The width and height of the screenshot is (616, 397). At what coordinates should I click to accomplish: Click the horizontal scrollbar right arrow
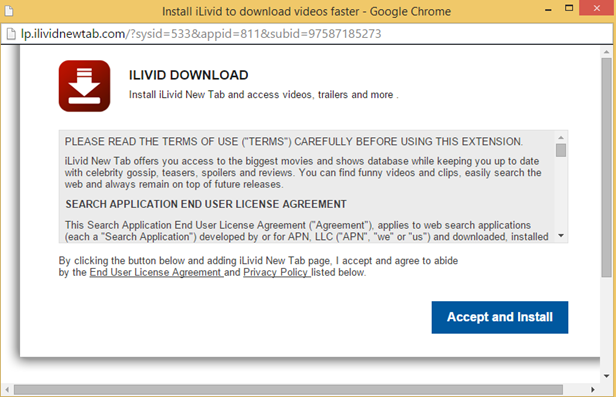tap(592, 390)
